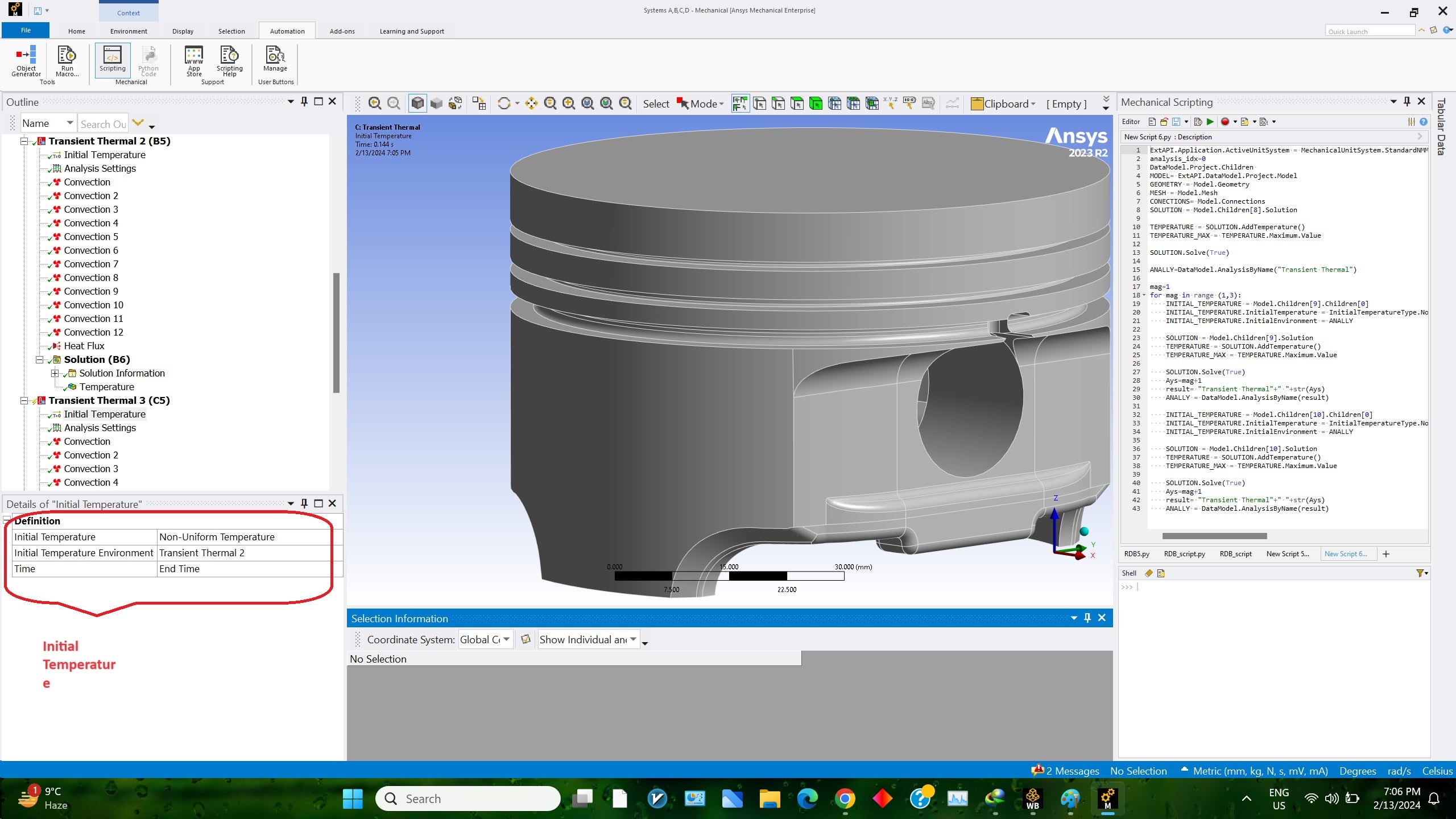The image size is (1456, 819).
Task: Add a new script tab with plus
Action: coord(1386,553)
